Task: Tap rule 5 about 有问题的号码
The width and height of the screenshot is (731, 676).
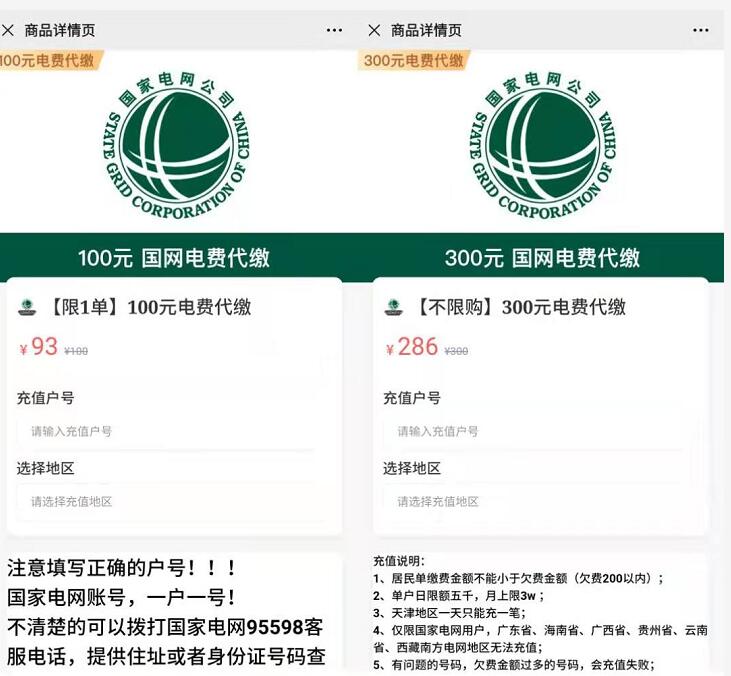Action: pos(515,665)
